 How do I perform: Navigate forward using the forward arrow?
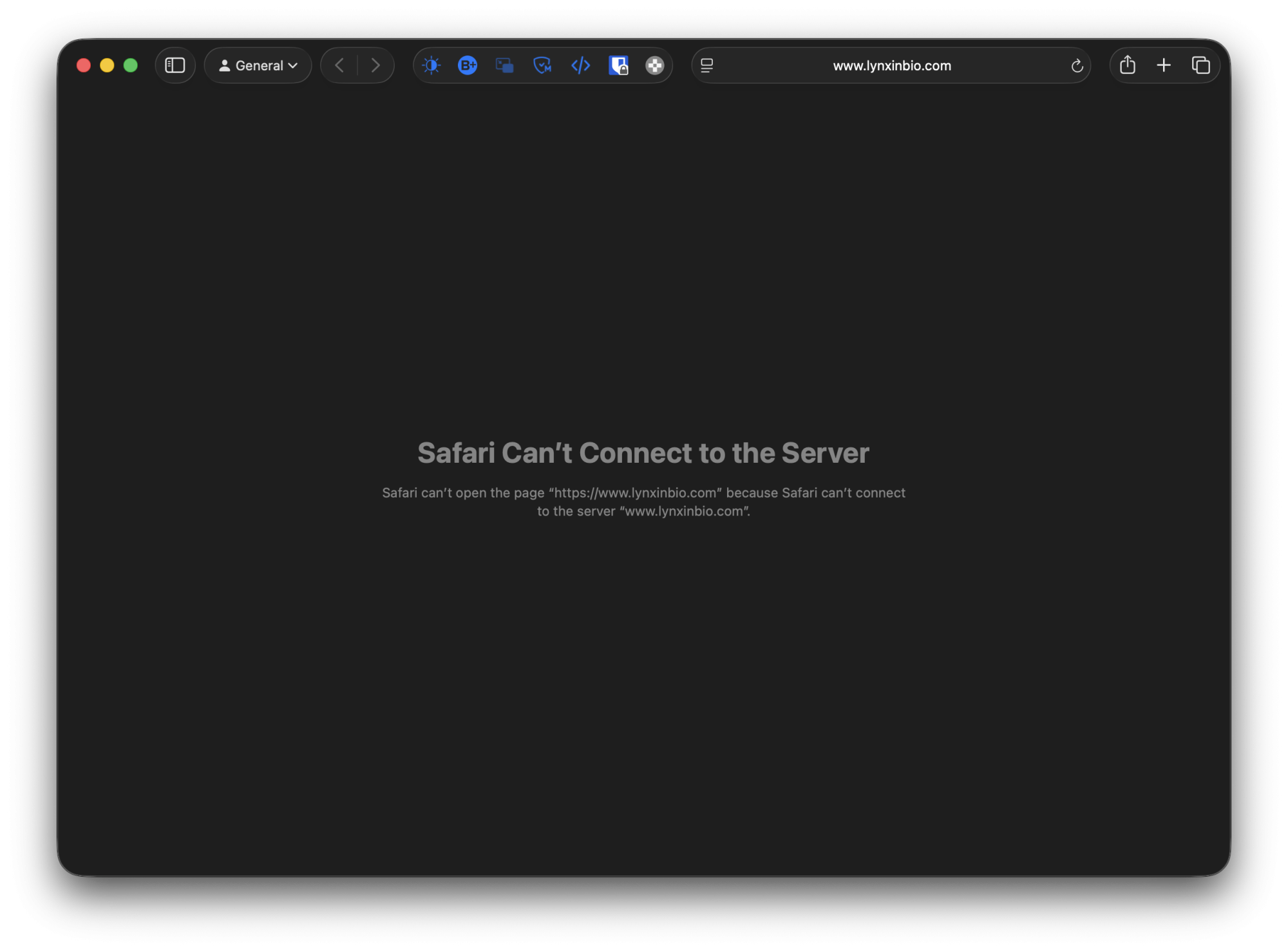pos(375,65)
